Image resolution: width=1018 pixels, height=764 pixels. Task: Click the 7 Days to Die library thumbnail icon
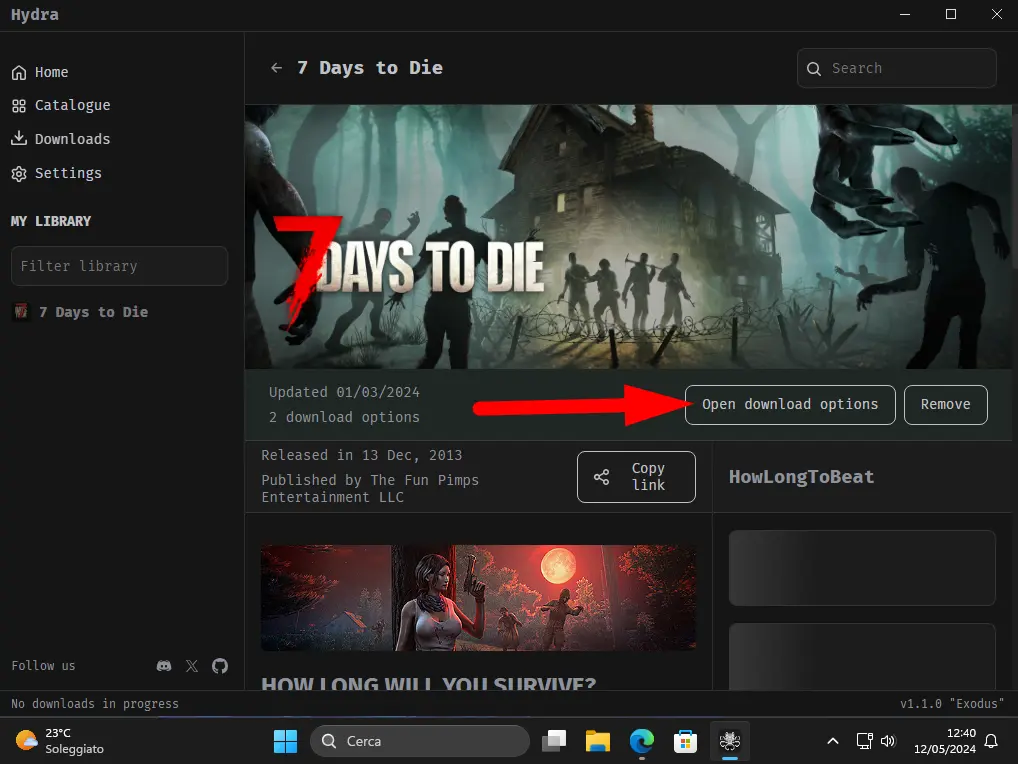pyautogui.click(x=21, y=312)
